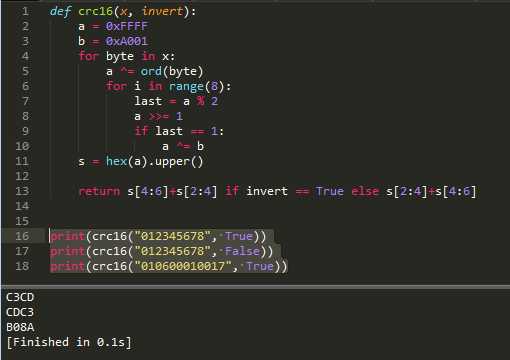Click the shift operator on line 8
Image resolution: width=510 pixels, height=360 pixels.
tap(159, 116)
